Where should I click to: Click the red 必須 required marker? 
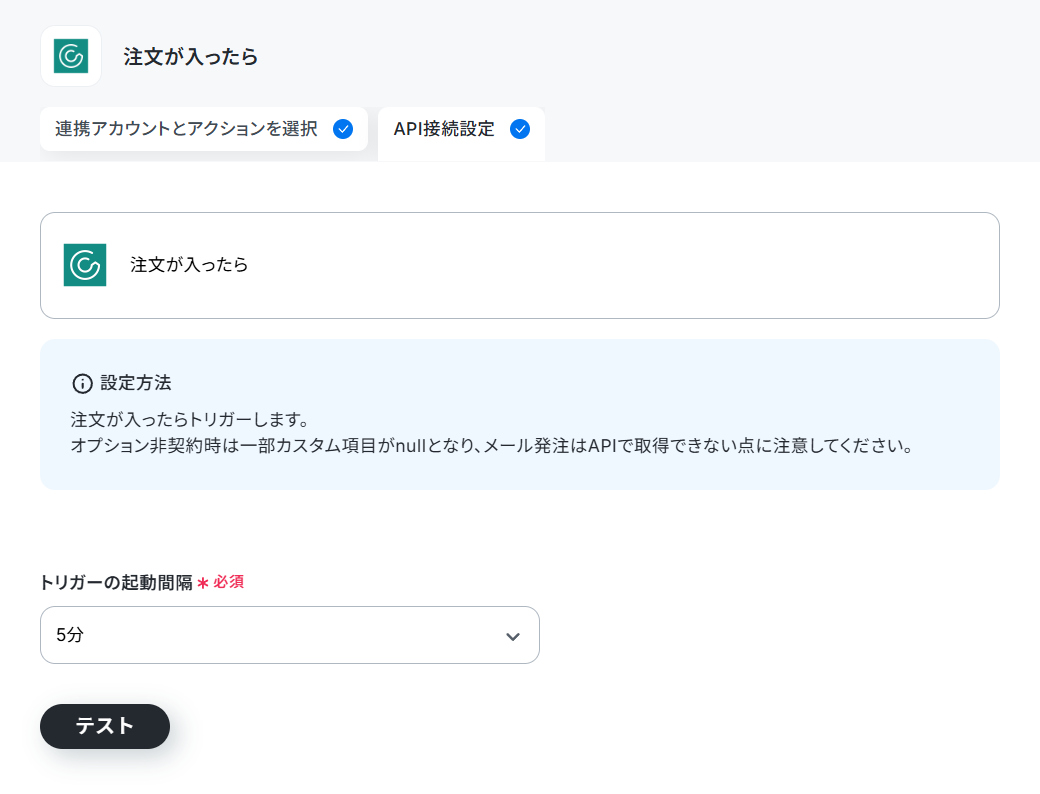228,582
